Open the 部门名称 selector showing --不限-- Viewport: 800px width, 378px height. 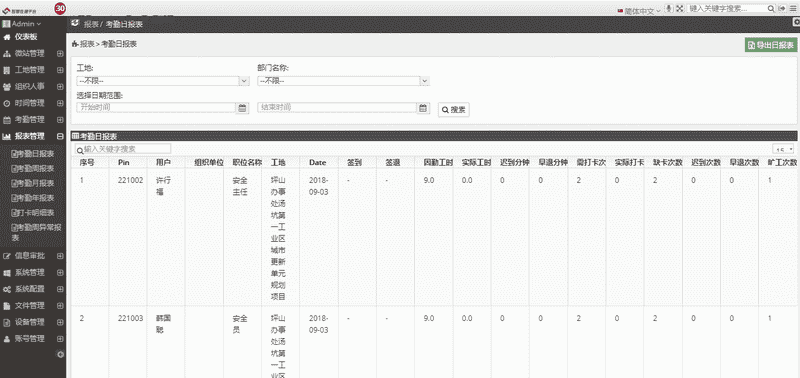pos(343,81)
